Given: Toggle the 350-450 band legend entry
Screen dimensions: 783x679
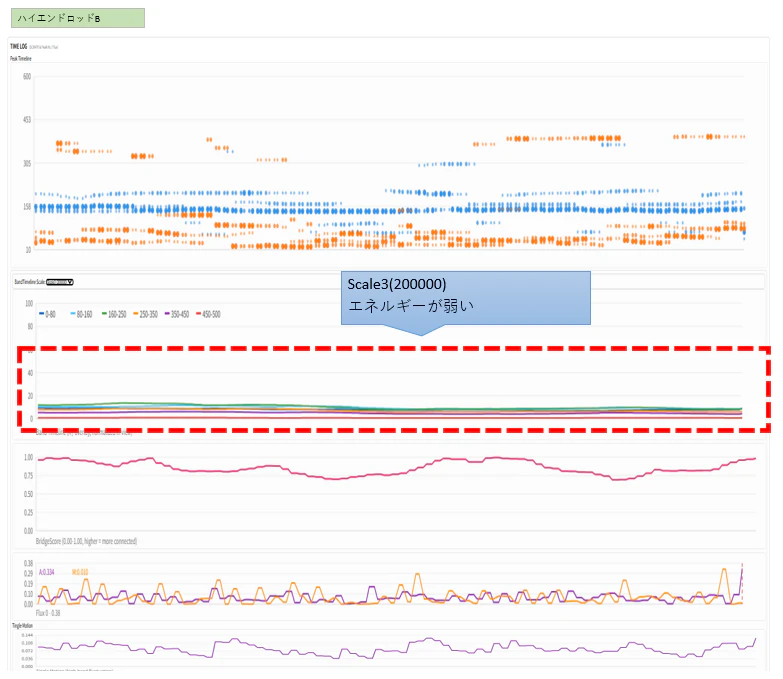Looking at the screenshot, I should 177,314.
